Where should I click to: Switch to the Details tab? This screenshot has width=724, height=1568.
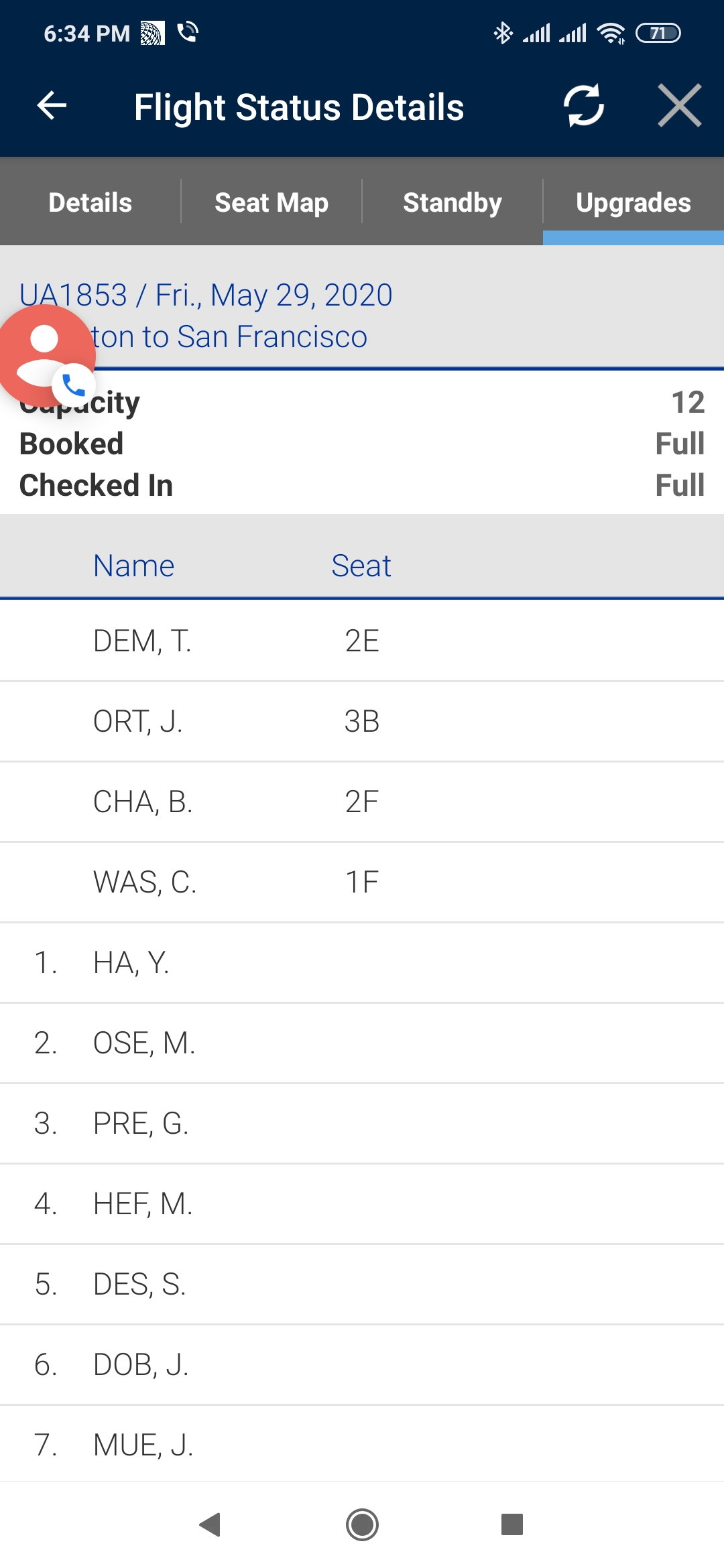90,202
